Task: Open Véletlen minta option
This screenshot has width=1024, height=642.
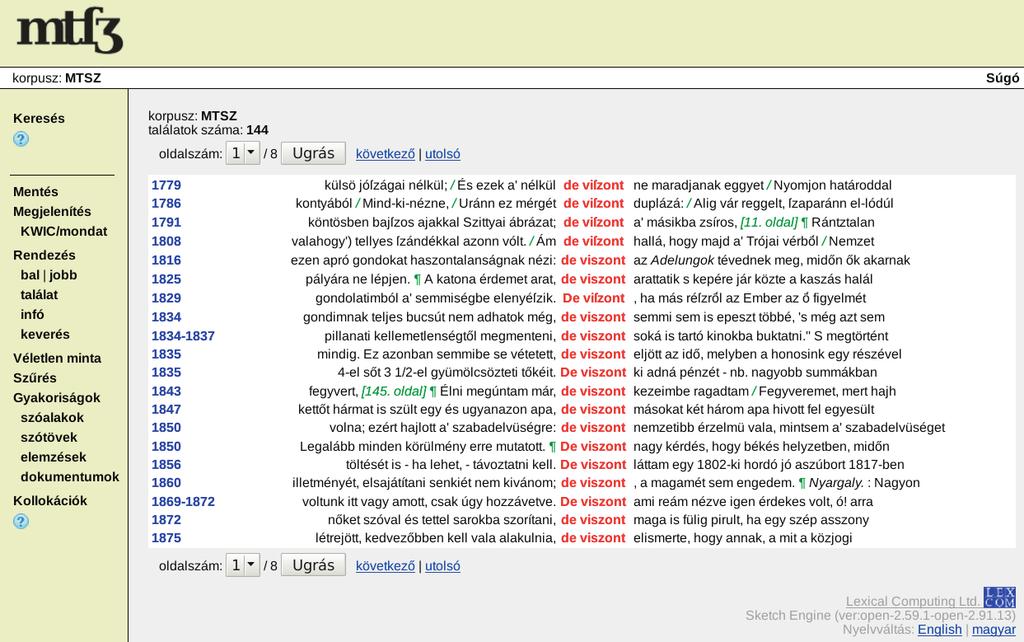Action: coord(57,358)
